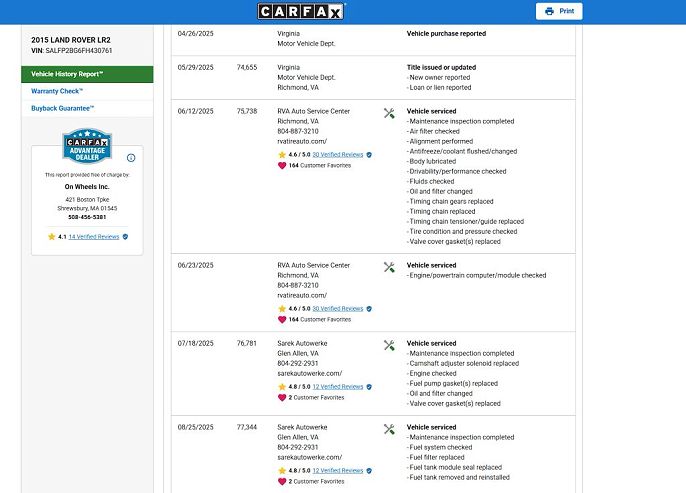Open sarekautowerke.com/ link in 07/18/2025 entry
Viewport: 686px width, 493px height.
click(x=310, y=374)
